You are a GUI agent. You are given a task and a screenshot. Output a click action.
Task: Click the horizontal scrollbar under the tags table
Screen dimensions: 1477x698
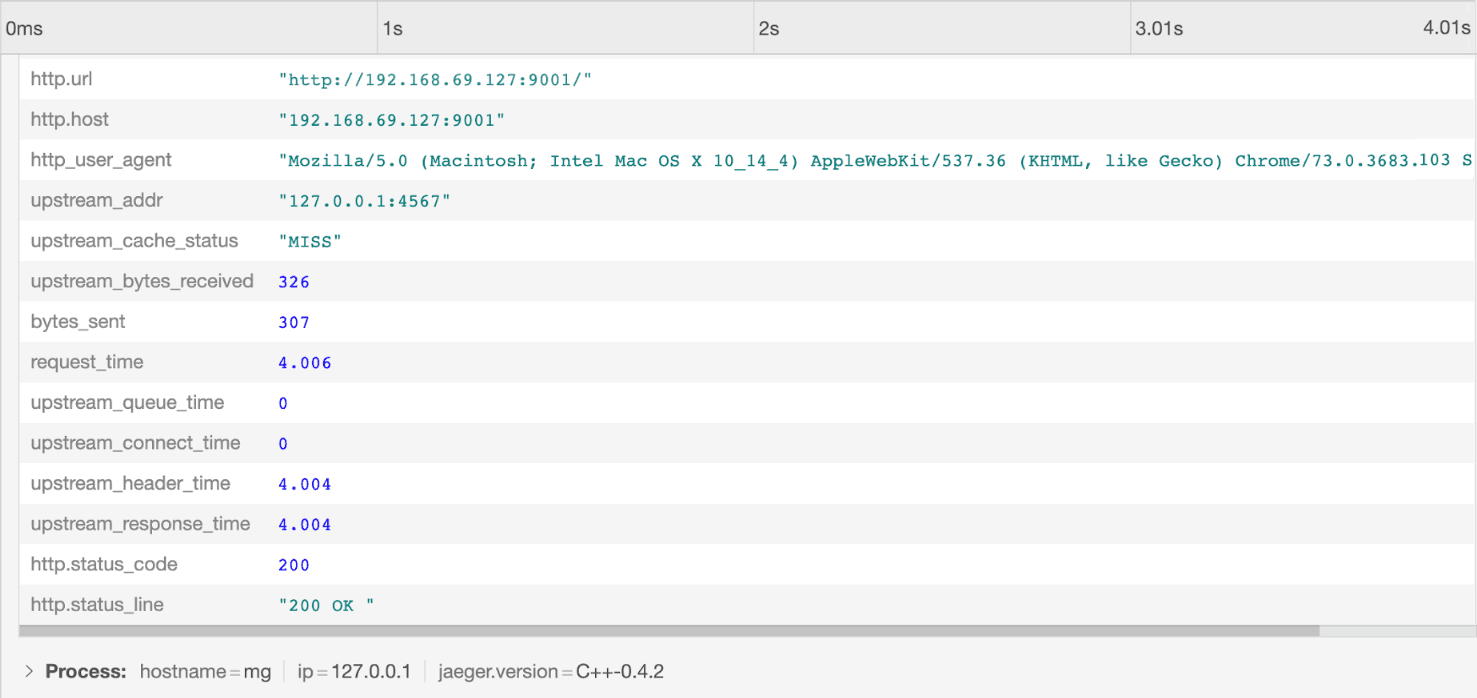669,631
